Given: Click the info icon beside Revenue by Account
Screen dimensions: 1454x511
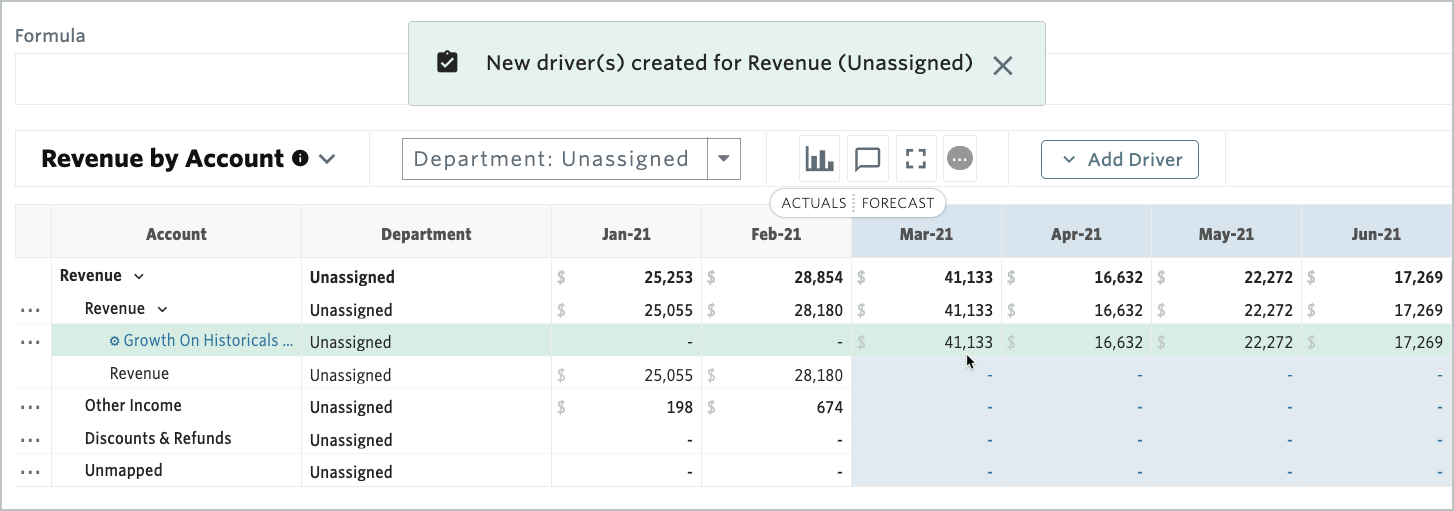Looking at the screenshot, I should point(300,159).
